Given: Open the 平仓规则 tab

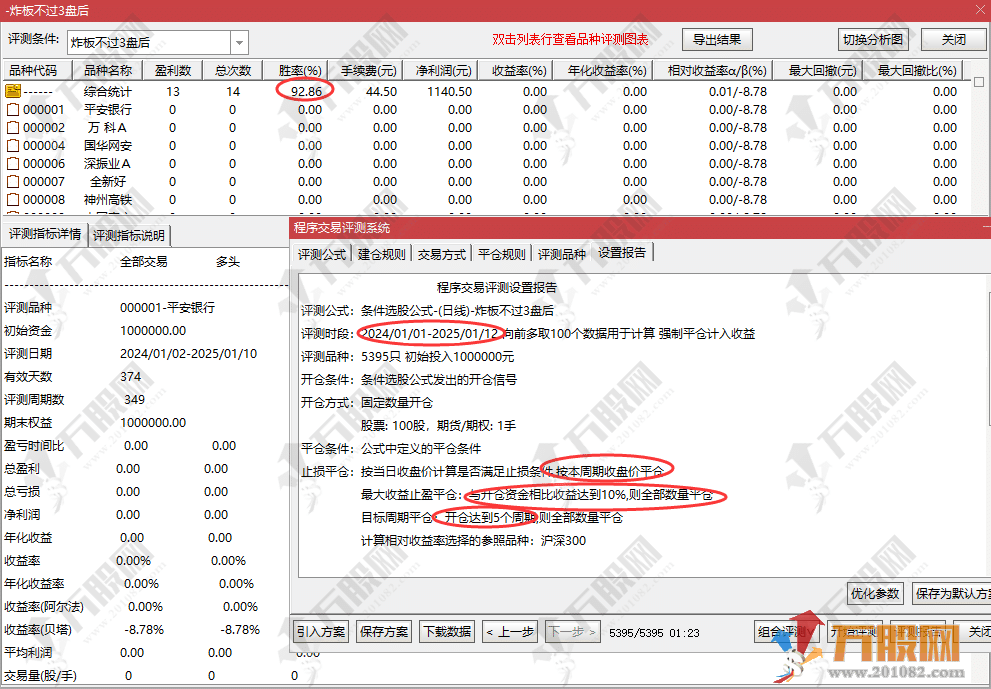Looking at the screenshot, I should click(501, 254).
